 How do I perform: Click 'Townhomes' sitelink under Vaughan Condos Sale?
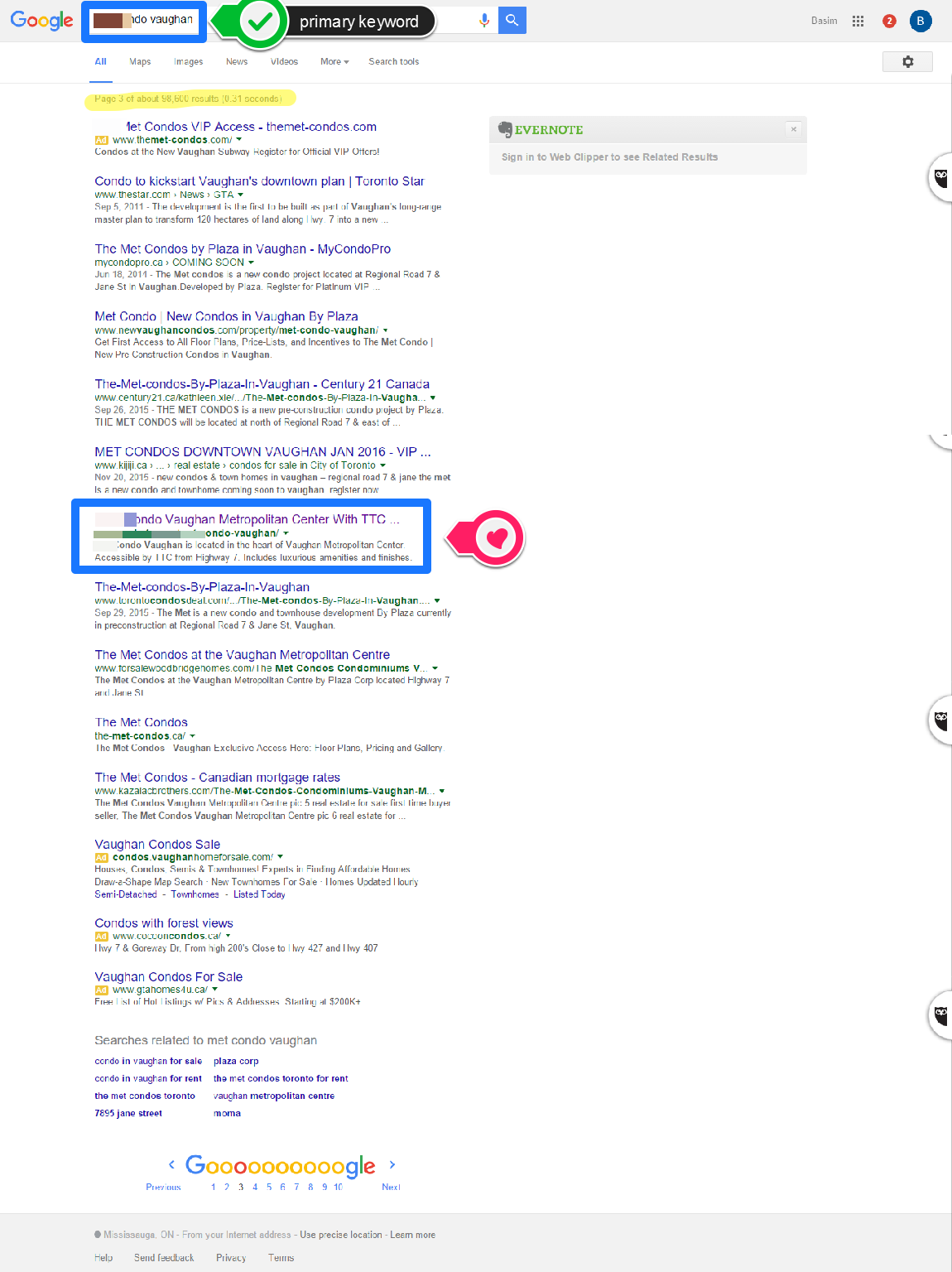click(x=195, y=894)
